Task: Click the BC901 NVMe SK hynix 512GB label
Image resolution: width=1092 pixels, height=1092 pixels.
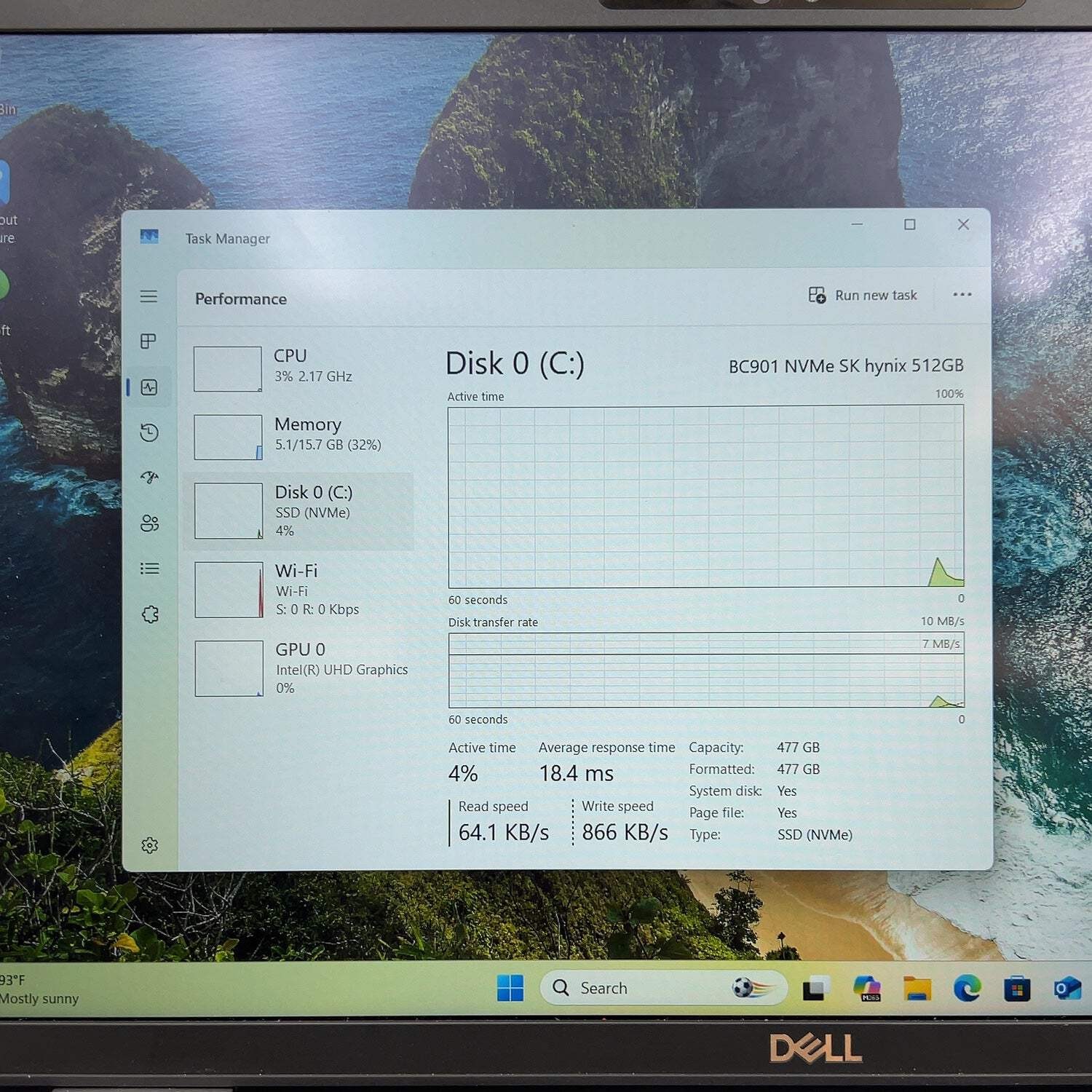Action: [846, 365]
